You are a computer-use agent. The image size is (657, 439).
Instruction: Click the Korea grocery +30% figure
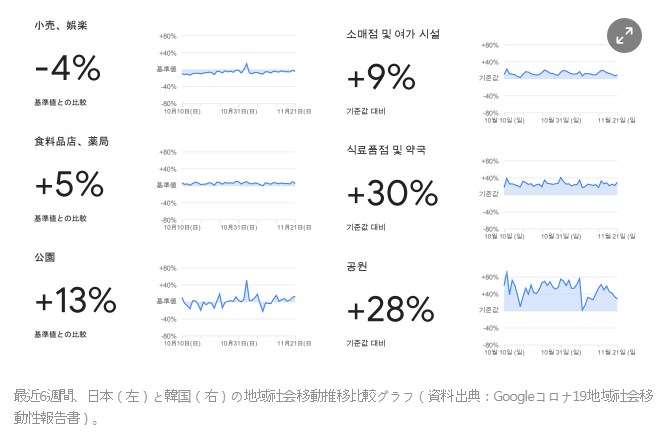coord(393,193)
